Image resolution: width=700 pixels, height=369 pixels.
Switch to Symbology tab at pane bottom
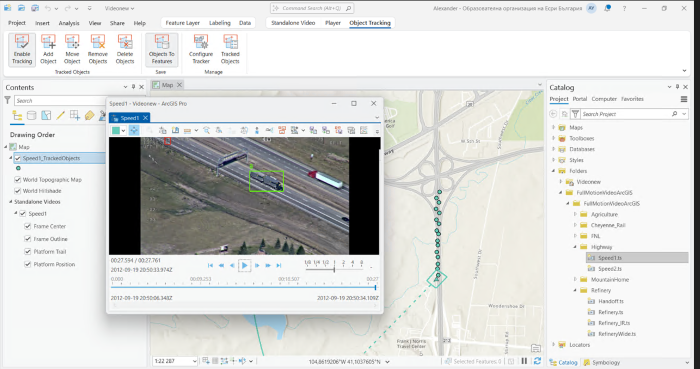(x=601, y=362)
